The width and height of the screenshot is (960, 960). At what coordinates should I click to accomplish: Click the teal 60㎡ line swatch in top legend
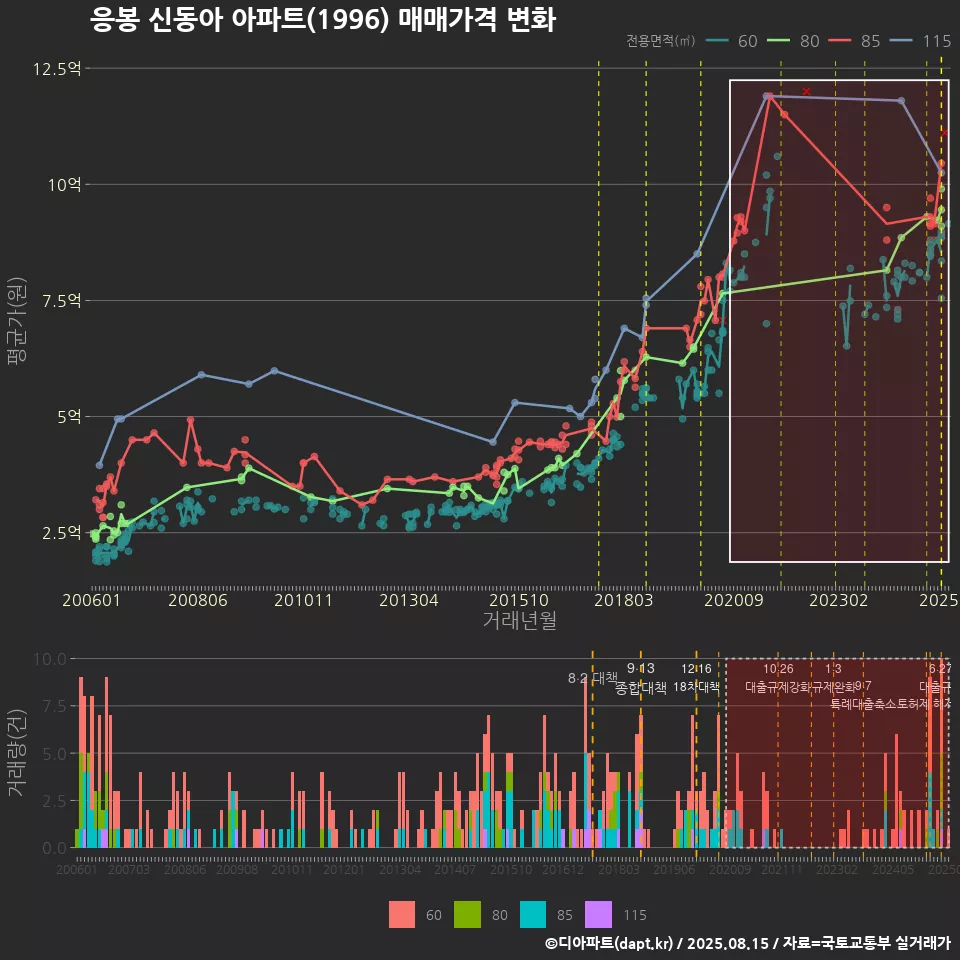tap(717, 41)
